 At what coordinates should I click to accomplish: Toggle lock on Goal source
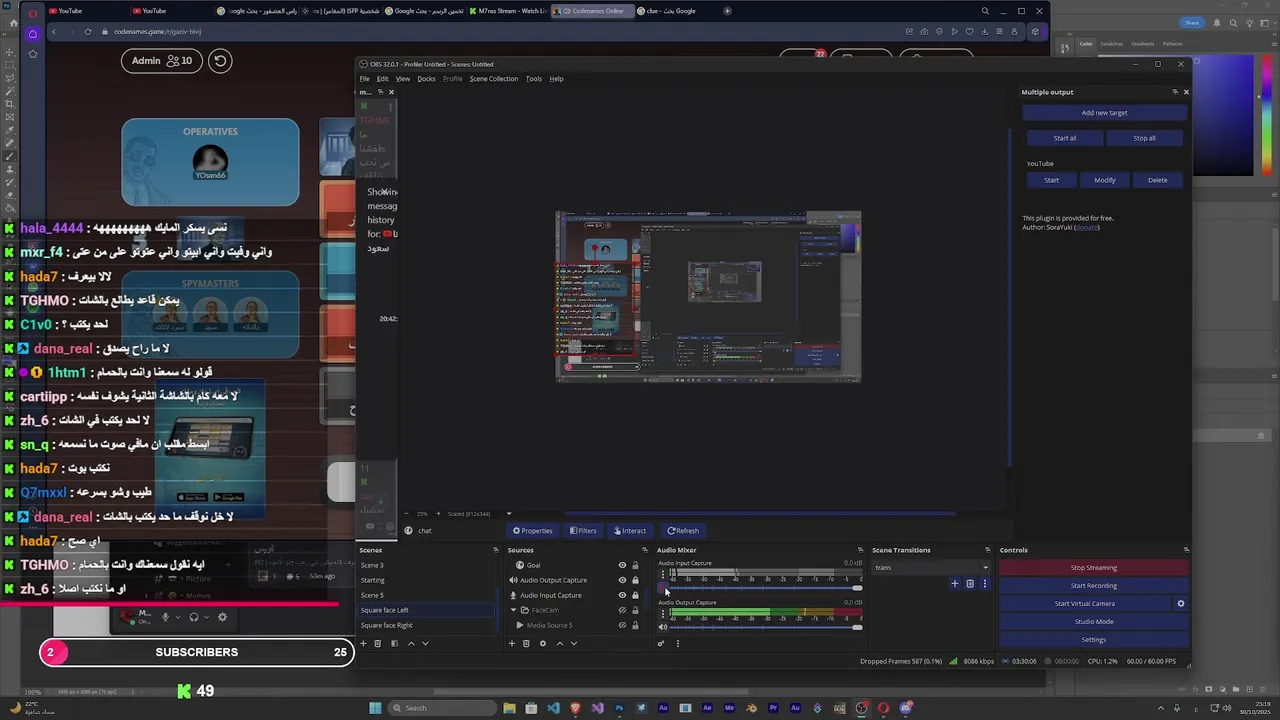pyautogui.click(x=635, y=565)
